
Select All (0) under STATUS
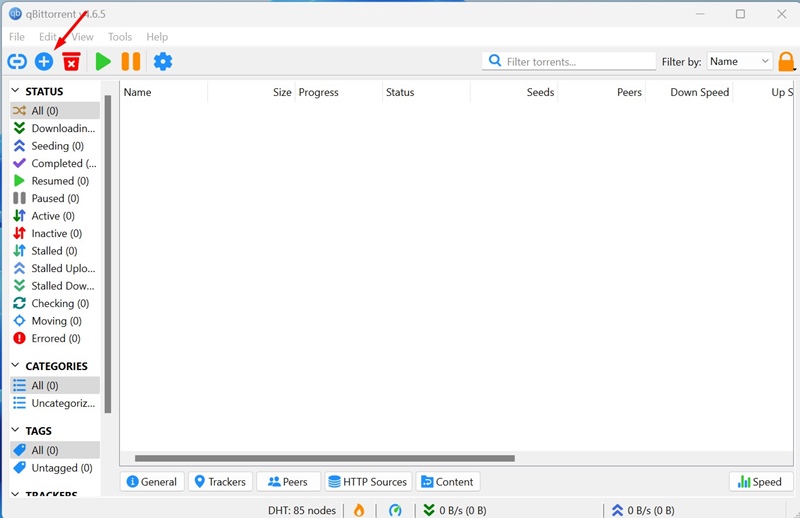coord(55,111)
